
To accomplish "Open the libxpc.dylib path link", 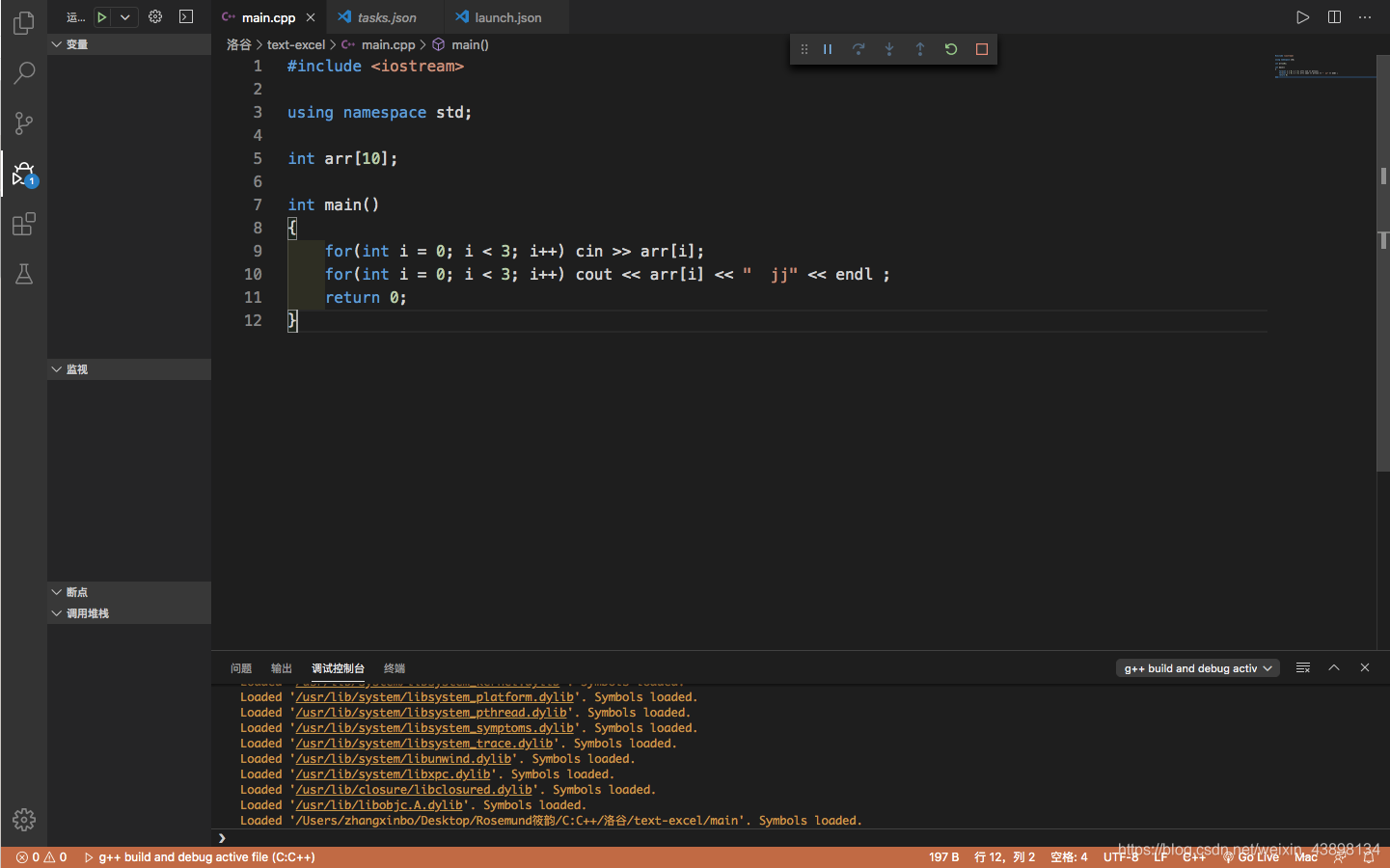I will (x=393, y=774).
